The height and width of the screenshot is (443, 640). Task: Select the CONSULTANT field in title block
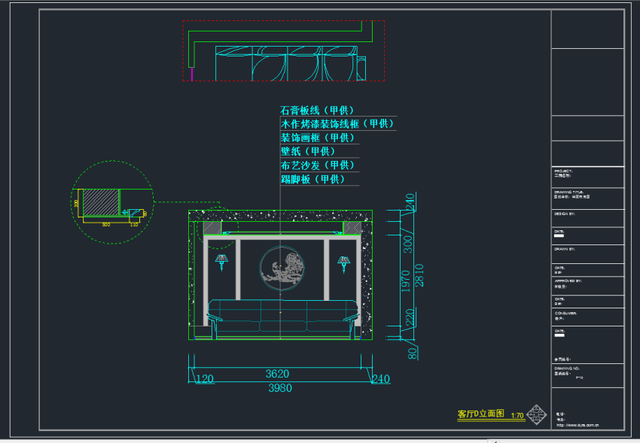[588, 317]
